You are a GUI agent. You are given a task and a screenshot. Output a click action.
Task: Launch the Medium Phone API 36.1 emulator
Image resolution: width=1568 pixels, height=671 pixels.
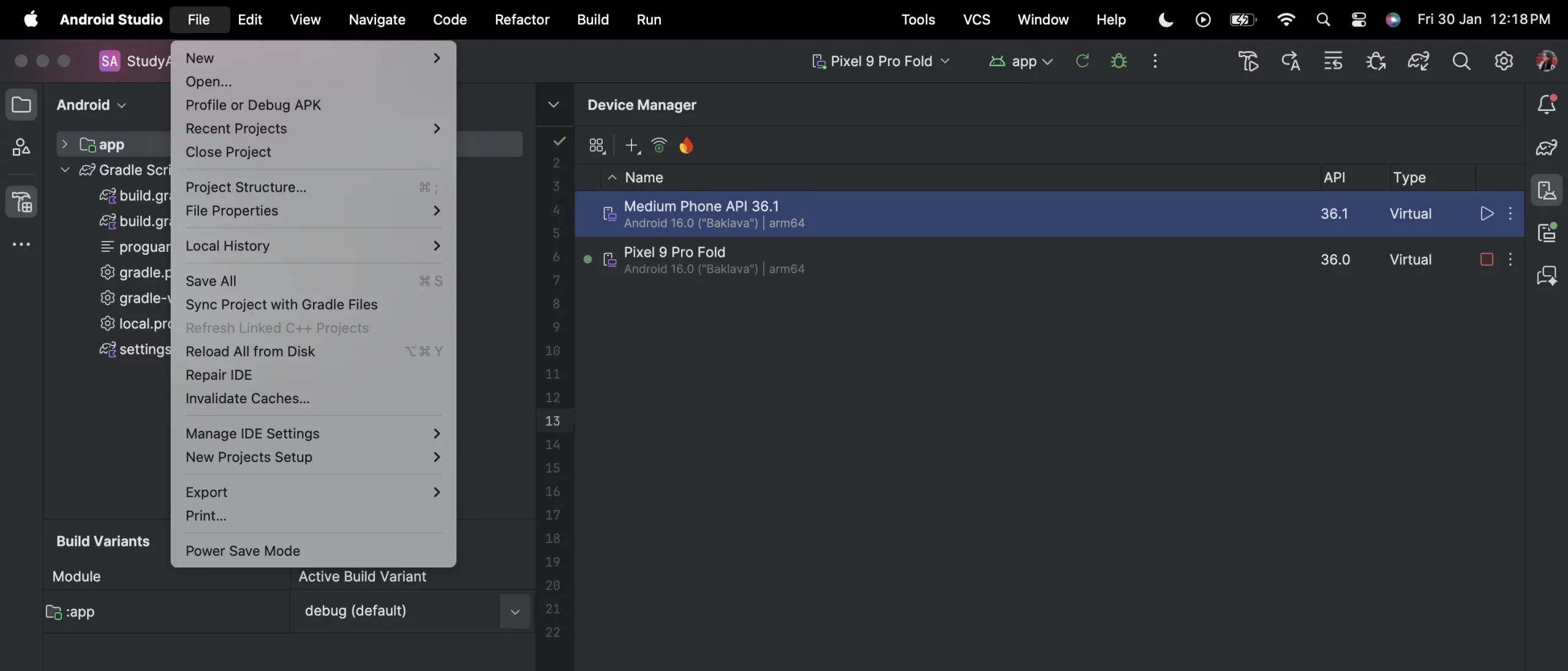(1487, 214)
